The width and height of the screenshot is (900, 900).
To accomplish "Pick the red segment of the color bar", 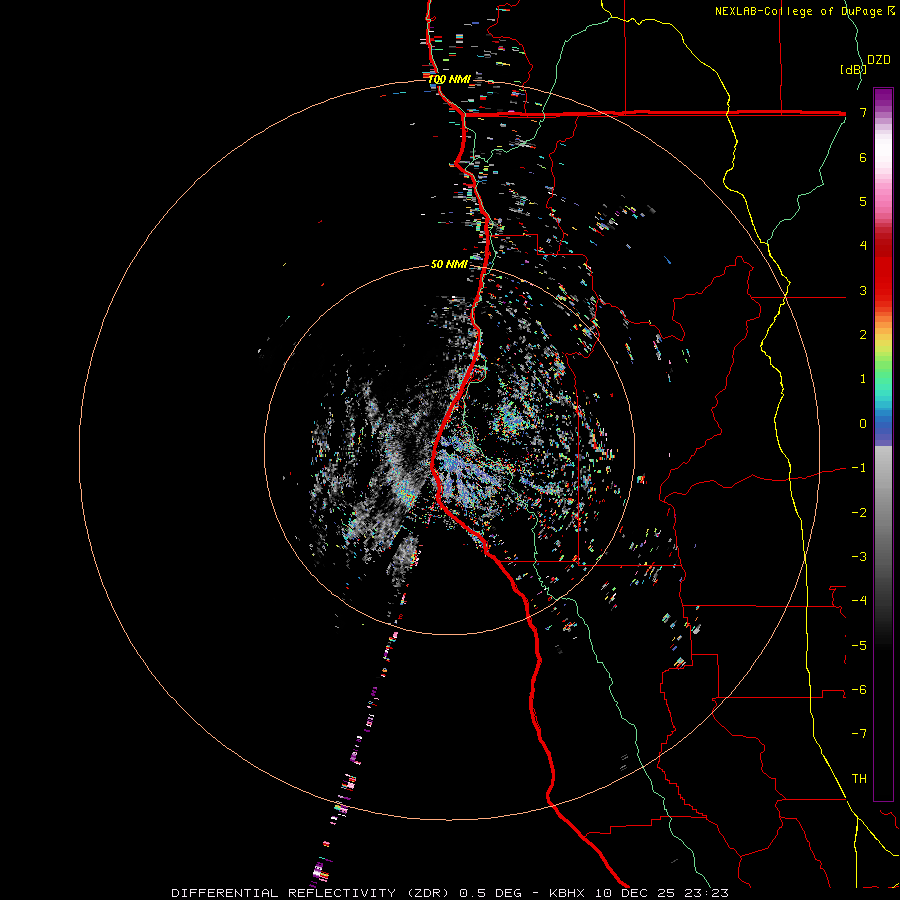I will [883, 270].
